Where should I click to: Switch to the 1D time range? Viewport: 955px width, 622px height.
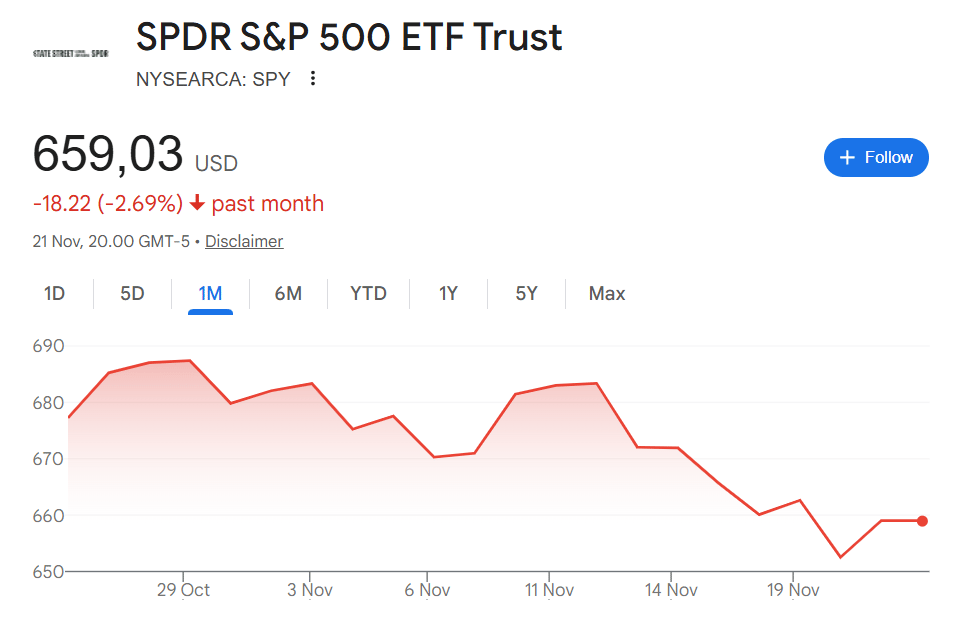point(54,293)
